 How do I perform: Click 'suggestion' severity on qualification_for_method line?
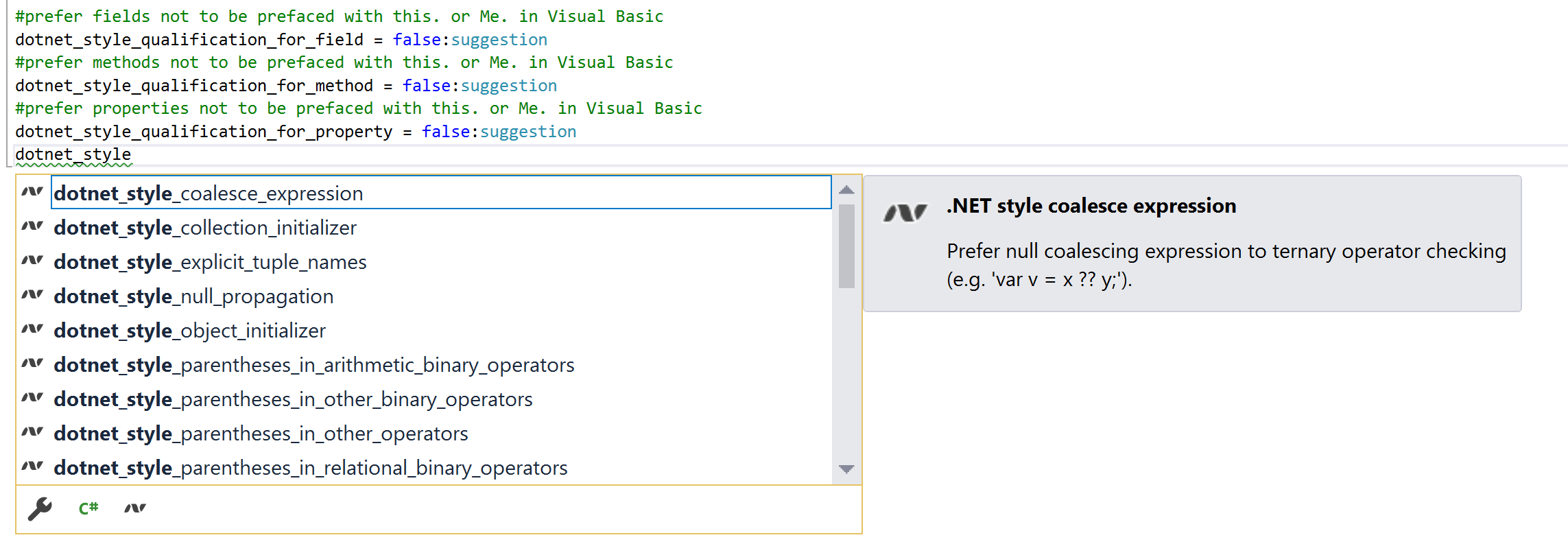click(509, 86)
